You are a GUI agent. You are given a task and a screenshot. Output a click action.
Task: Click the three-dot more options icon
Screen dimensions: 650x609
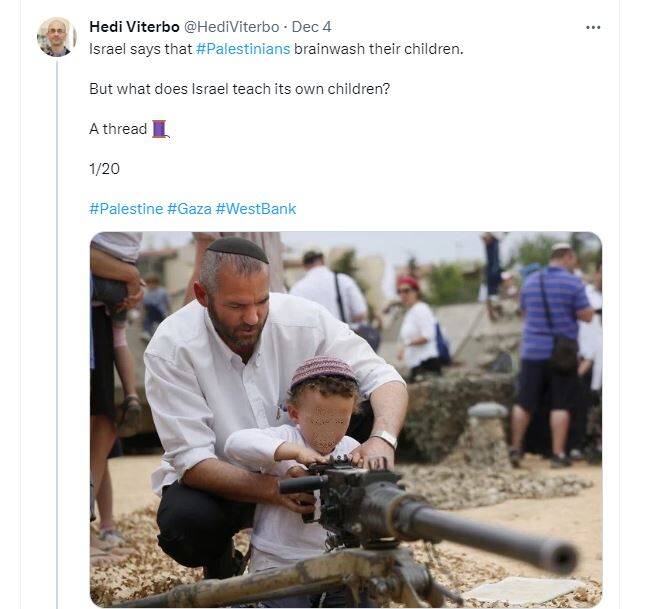click(x=593, y=27)
